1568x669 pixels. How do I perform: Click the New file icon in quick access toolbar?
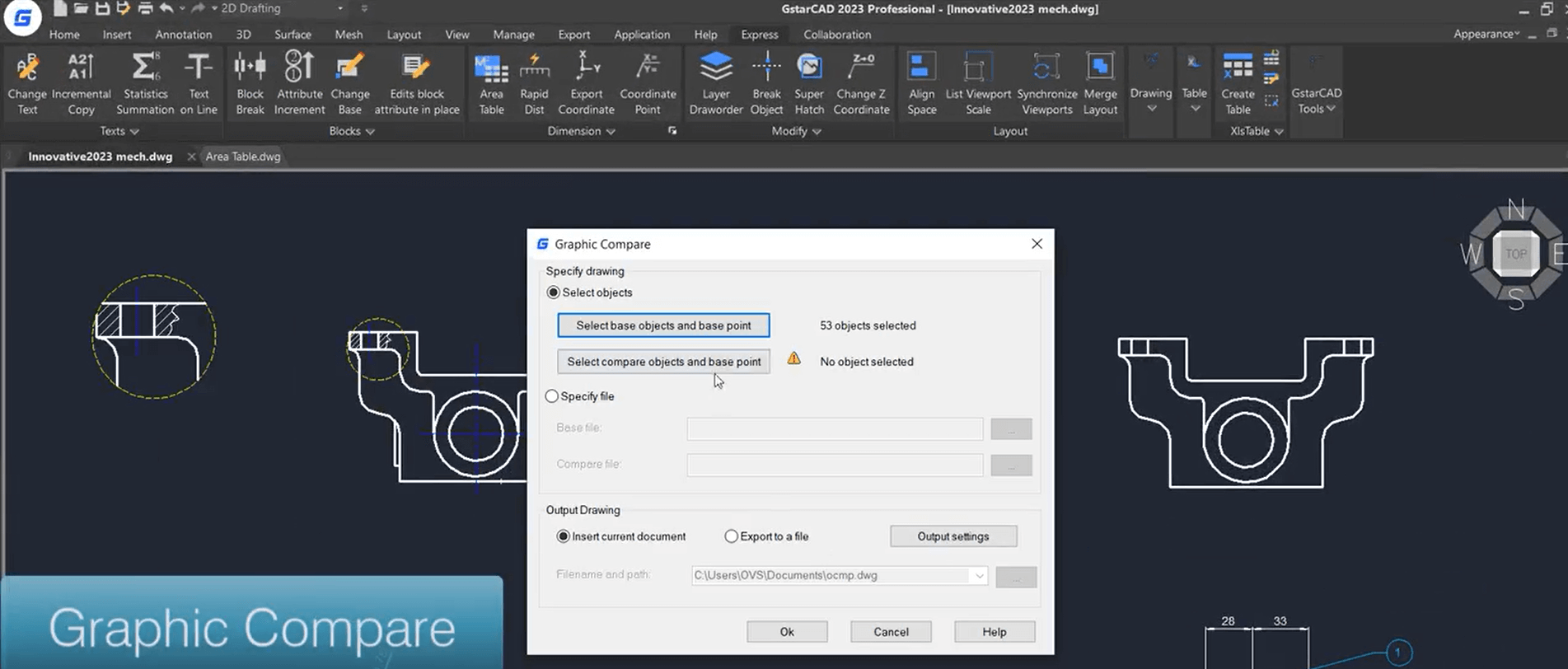coord(60,9)
